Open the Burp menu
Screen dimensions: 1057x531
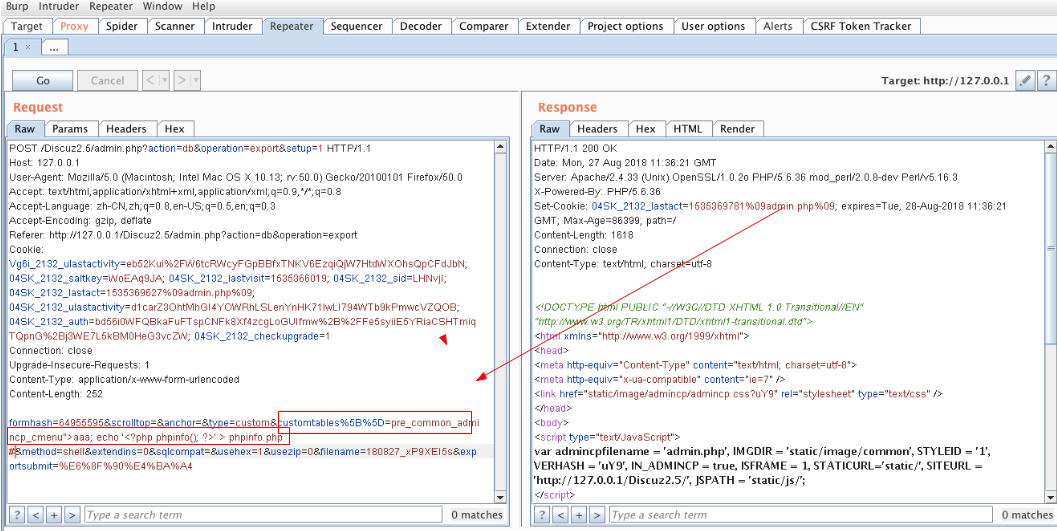pos(16,7)
